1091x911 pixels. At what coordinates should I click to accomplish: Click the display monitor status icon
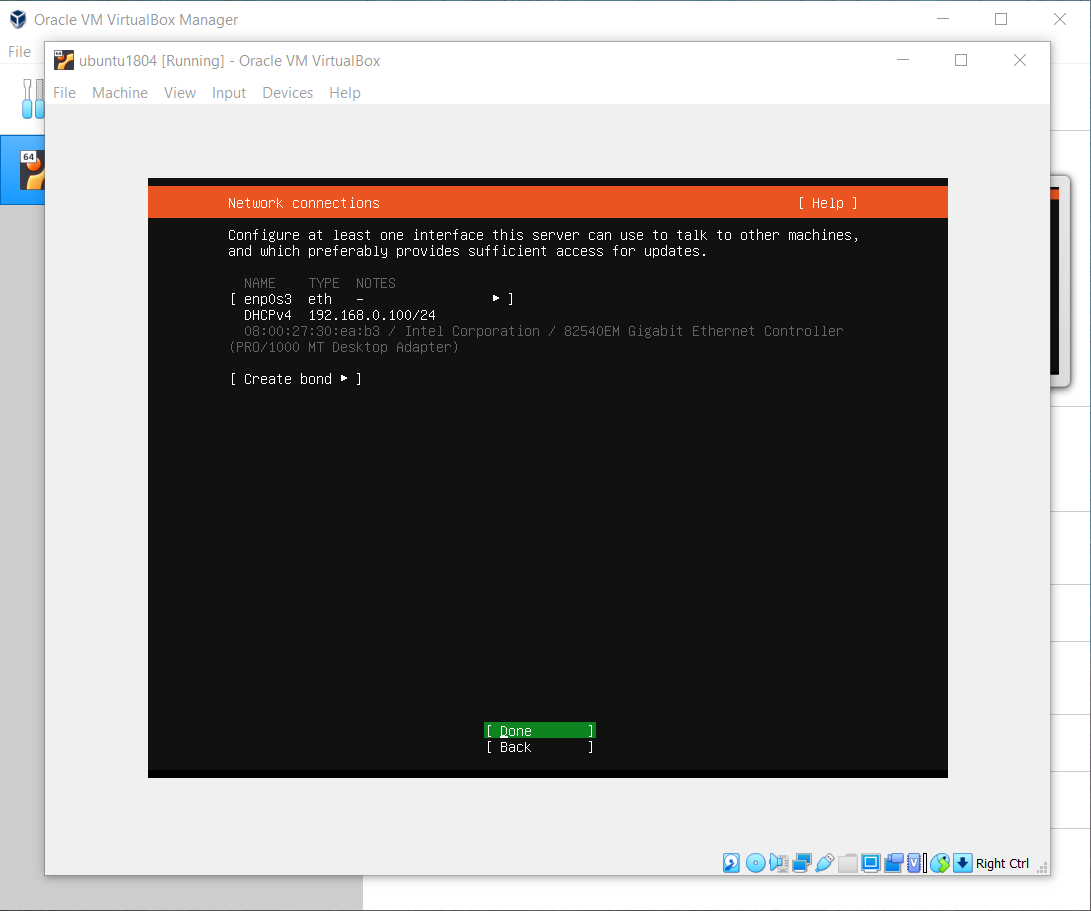[870, 863]
